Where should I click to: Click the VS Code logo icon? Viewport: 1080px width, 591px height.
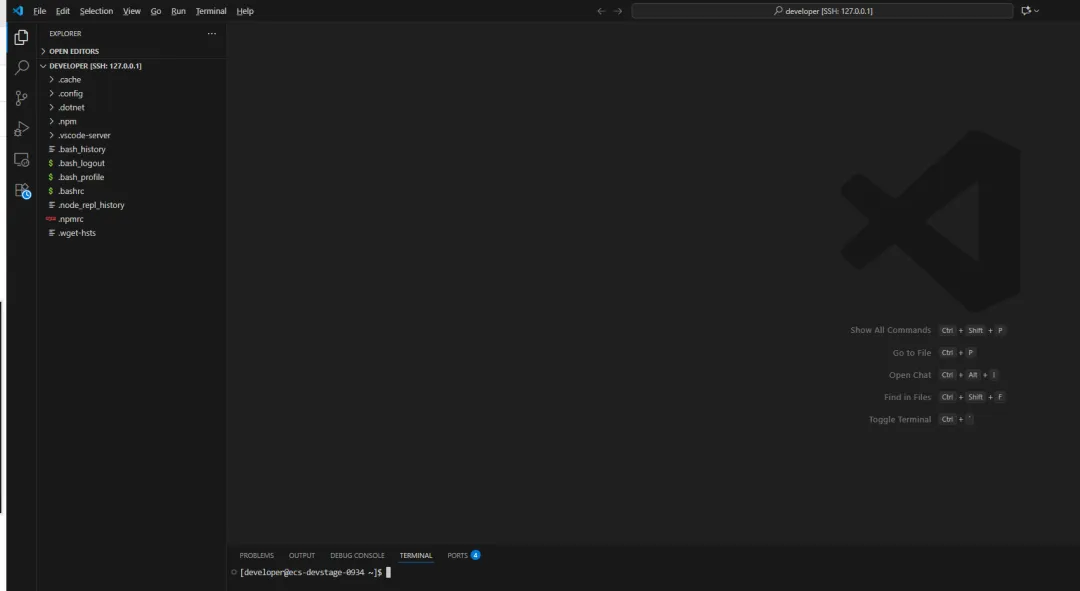pyautogui.click(x=18, y=11)
